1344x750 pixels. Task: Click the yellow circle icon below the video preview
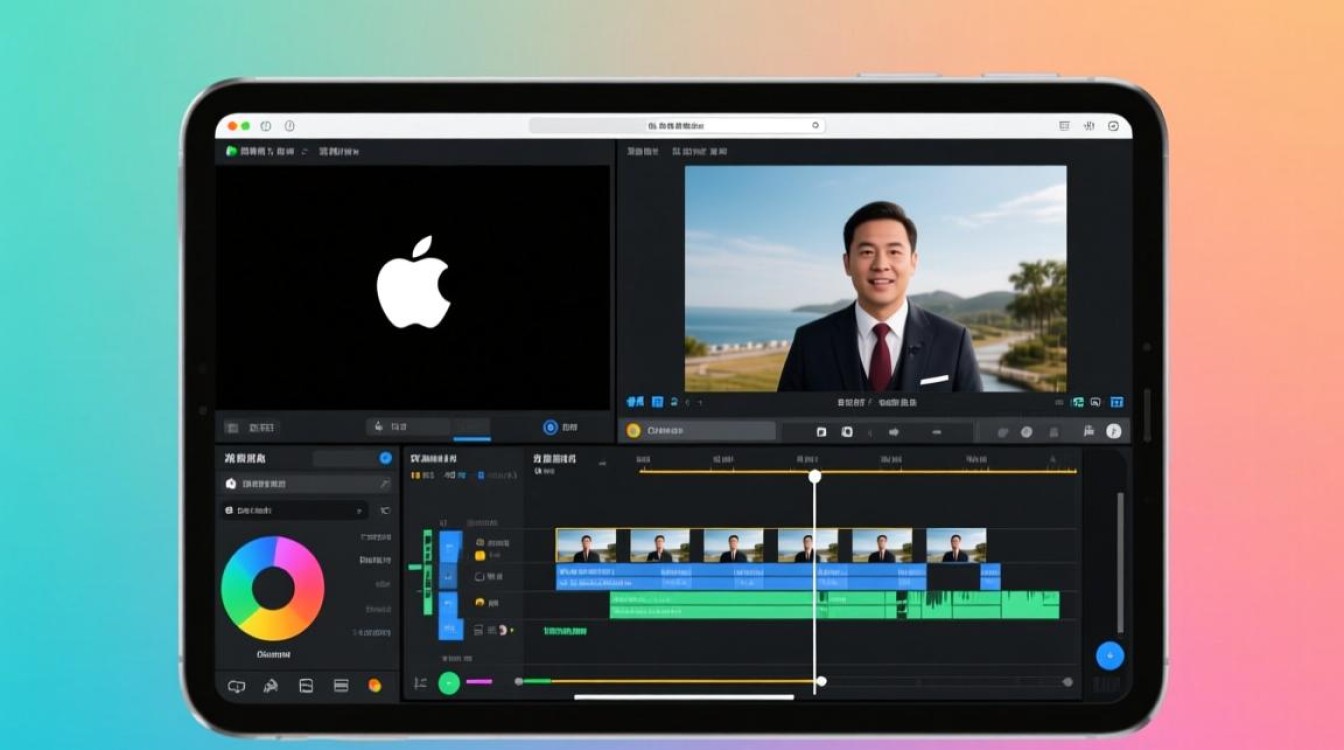tap(633, 431)
